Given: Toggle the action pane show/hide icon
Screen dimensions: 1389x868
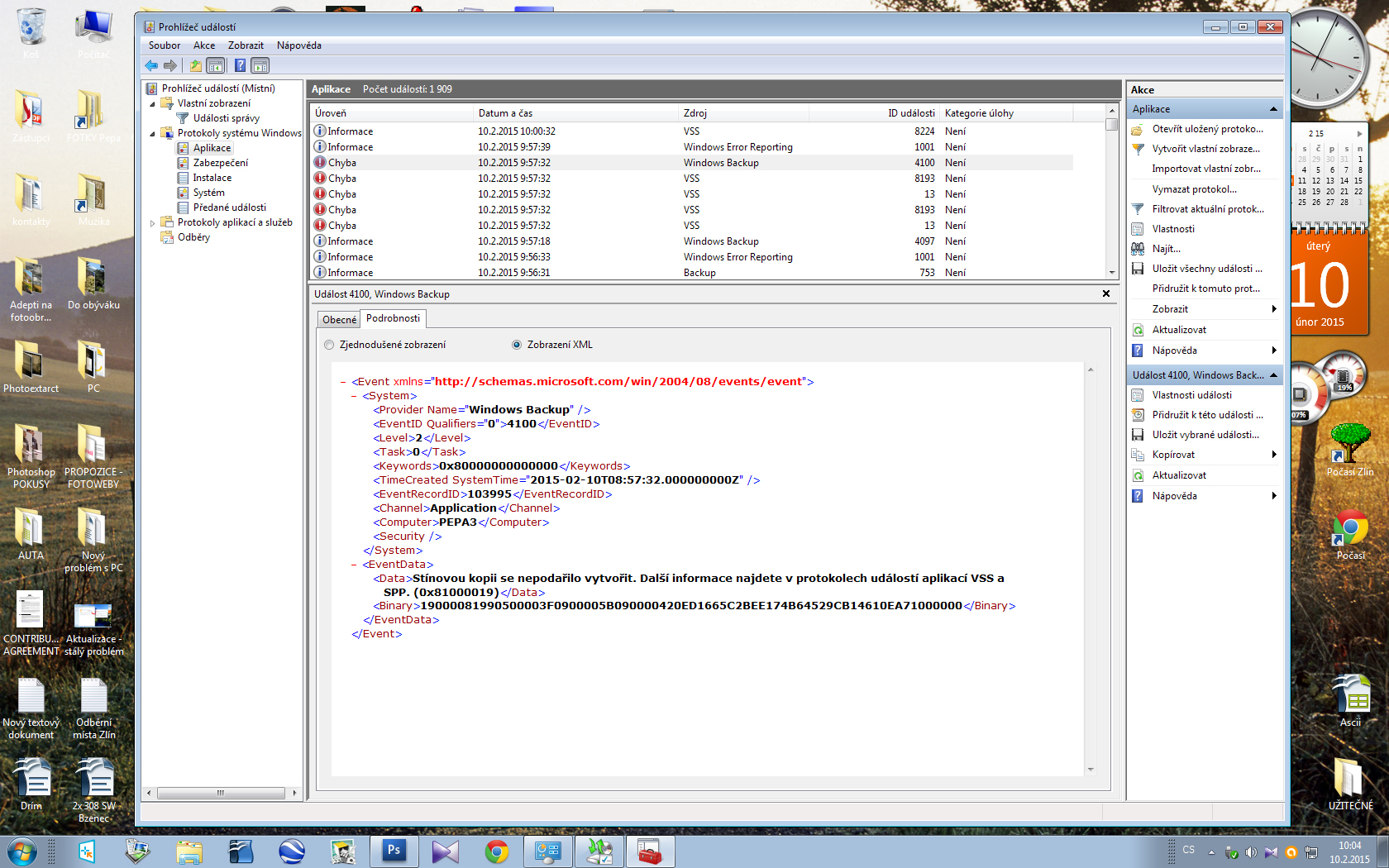Looking at the screenshot, I should pyautogui.click(x=260, y=66).
